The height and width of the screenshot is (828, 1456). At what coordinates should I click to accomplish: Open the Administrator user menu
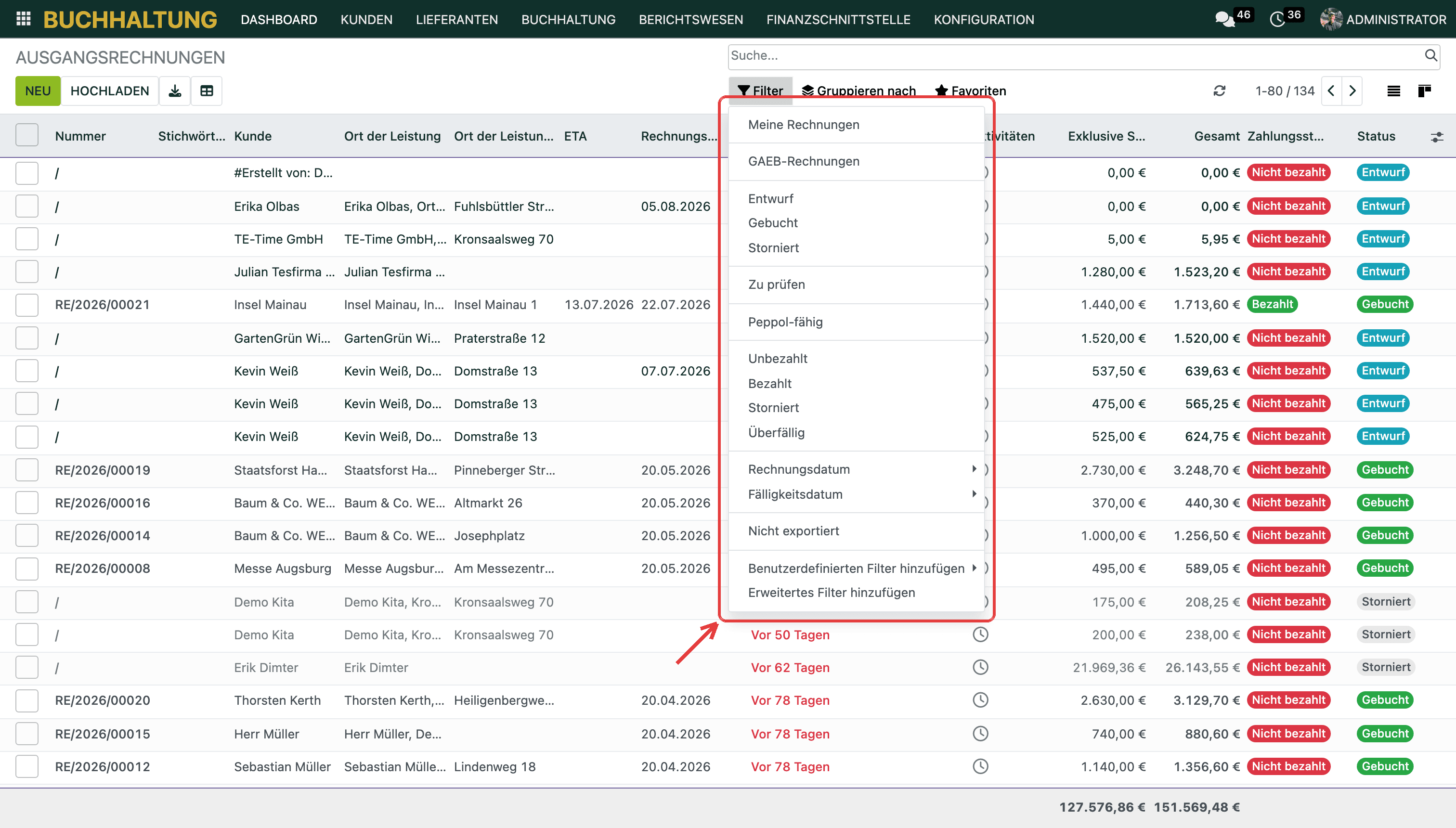[1383, 19]
